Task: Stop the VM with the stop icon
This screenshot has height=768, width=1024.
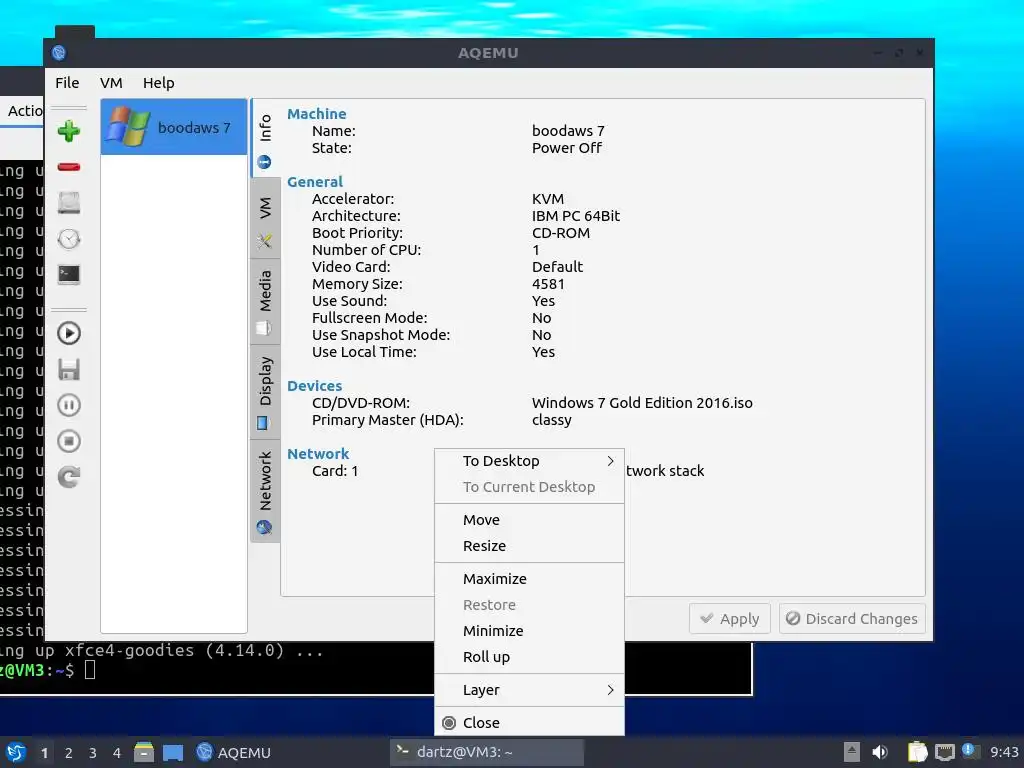Action: (x=69, y=441)
